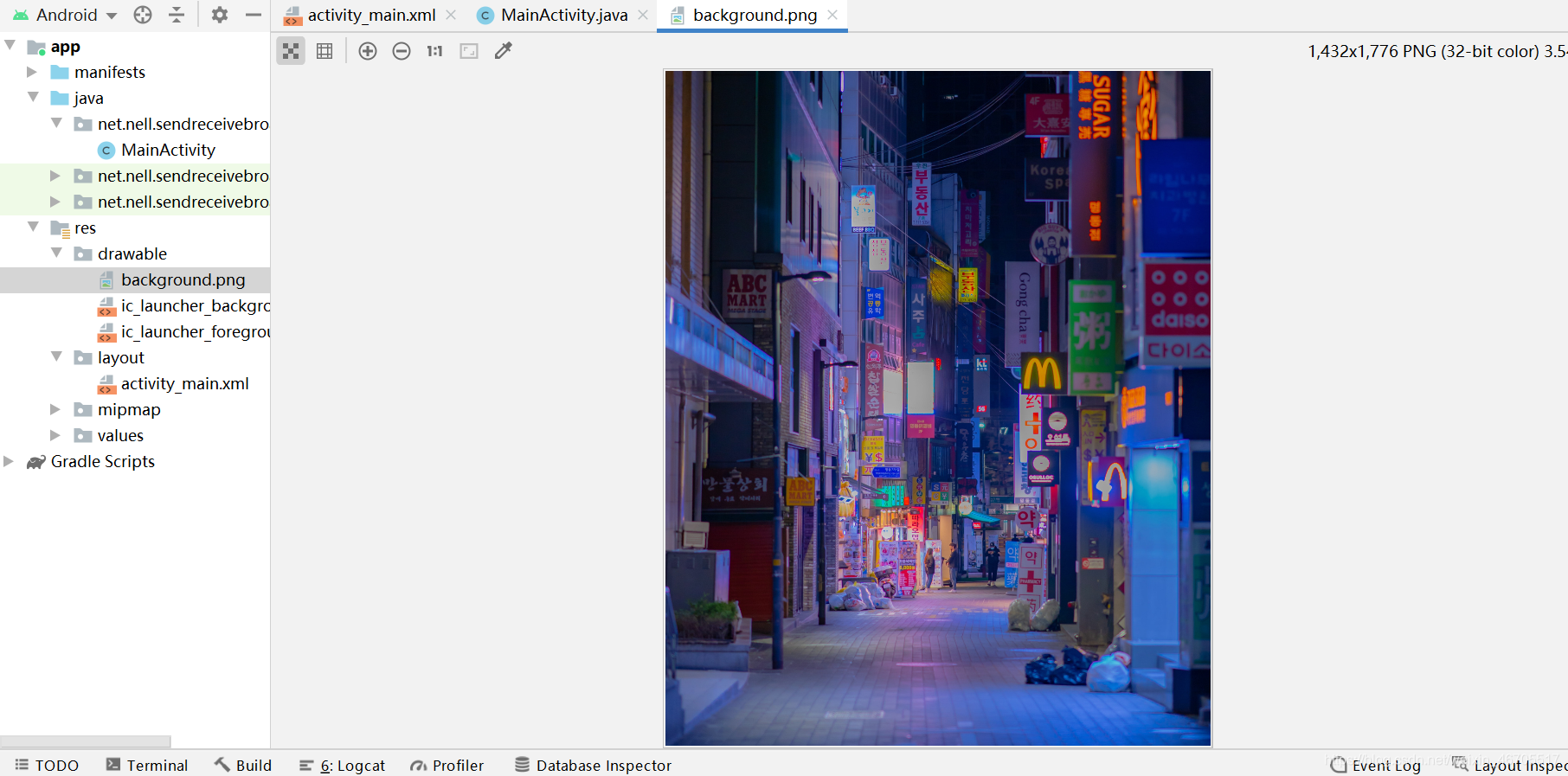Open the Terminal tool window
Viewport: 1568px width, 776px height.
pos(147,765)
